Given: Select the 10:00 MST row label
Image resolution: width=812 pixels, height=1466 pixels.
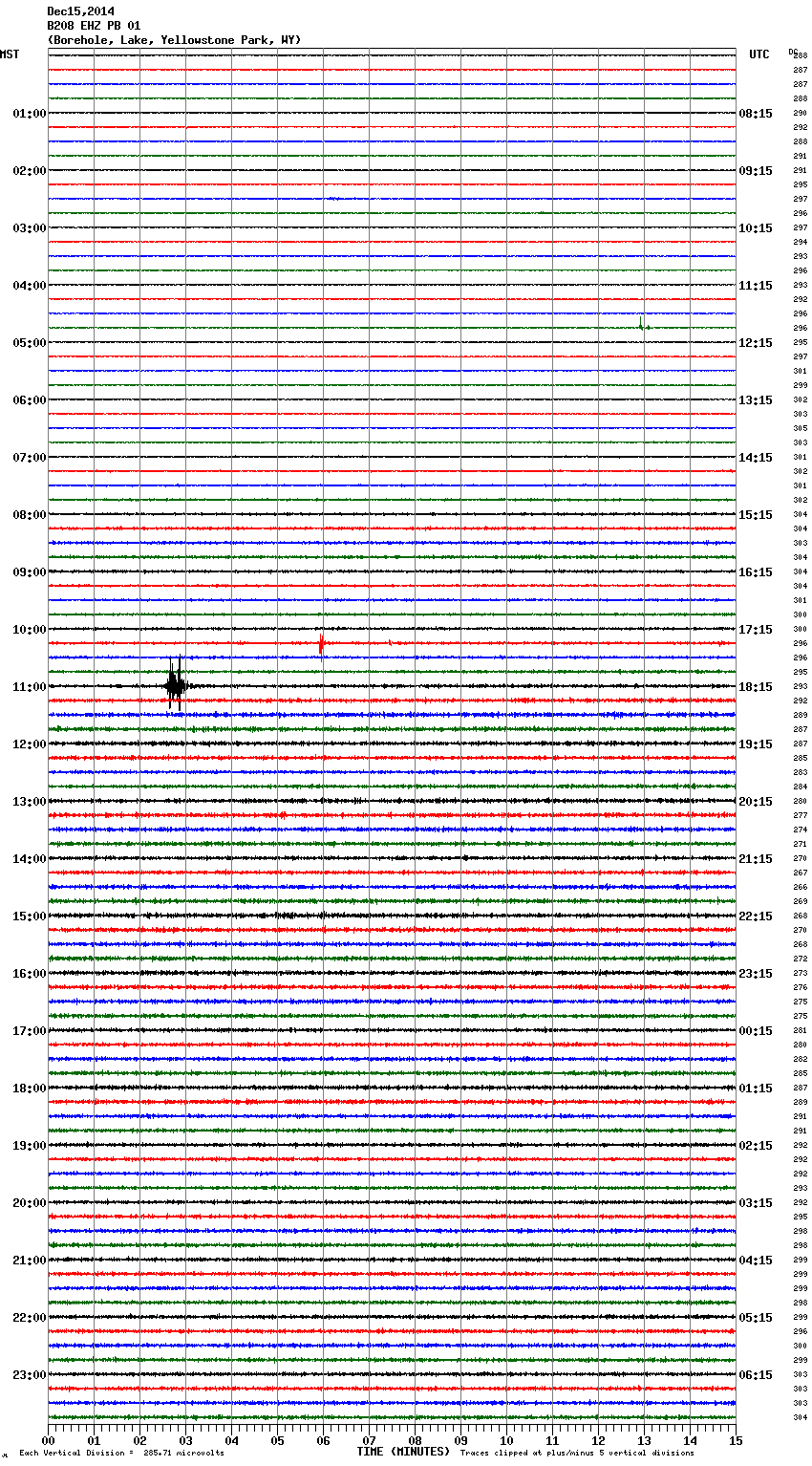Looking at the screenshot, I should click(29, 630).
